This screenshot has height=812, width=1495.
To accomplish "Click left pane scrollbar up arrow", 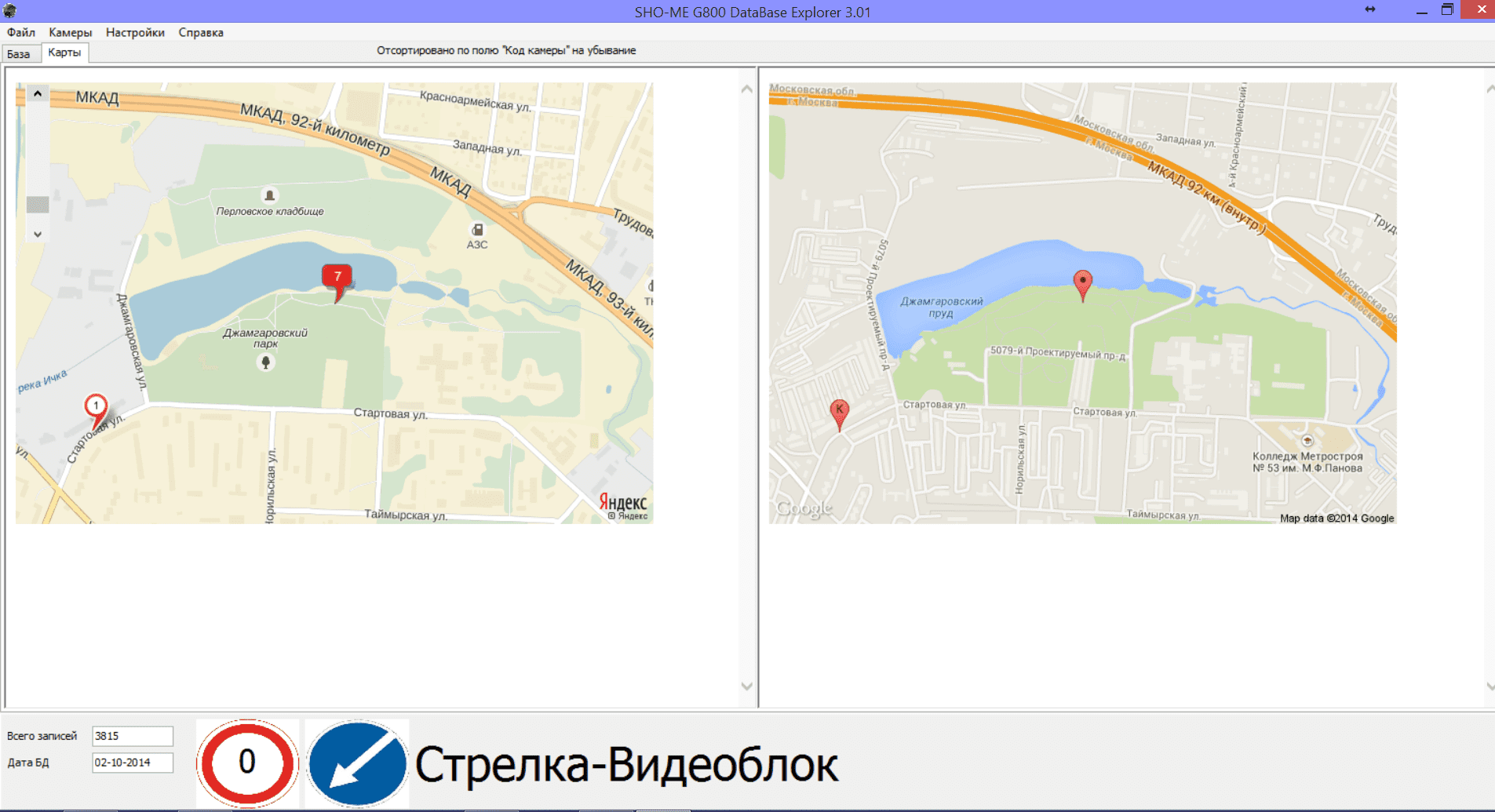I will [746, 89].
